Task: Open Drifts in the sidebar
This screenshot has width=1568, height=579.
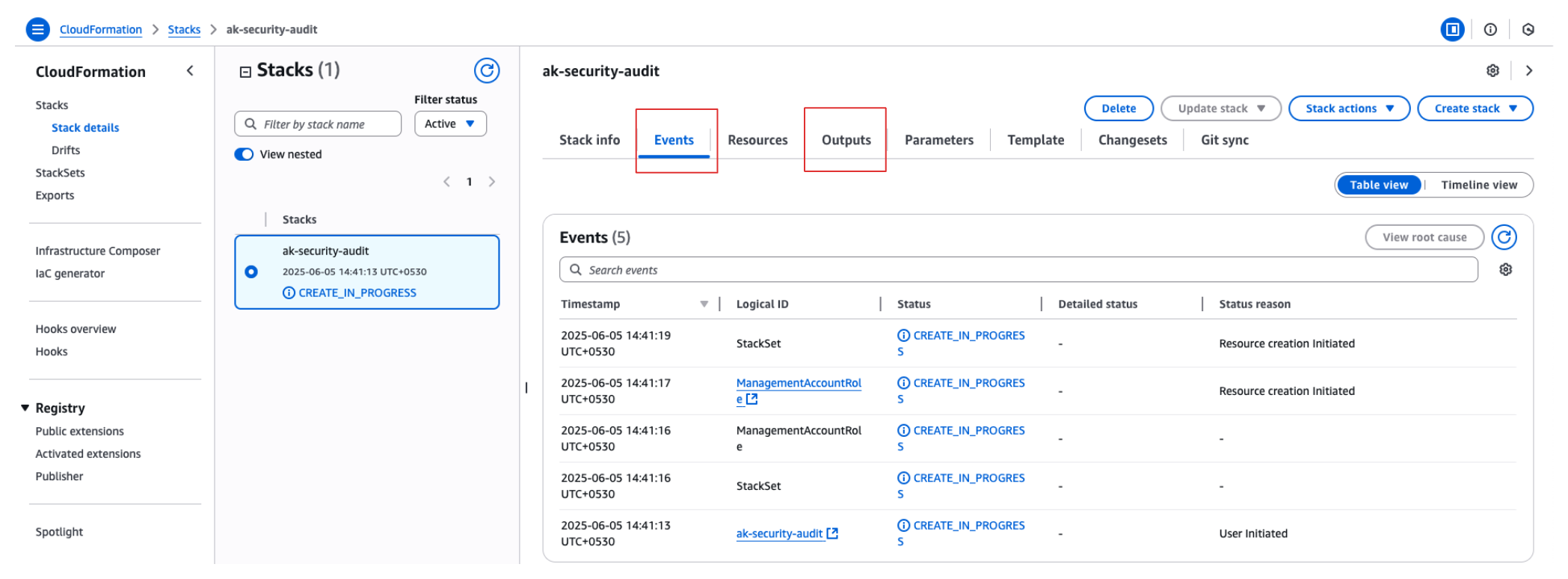Action: [x=66, y=150]
